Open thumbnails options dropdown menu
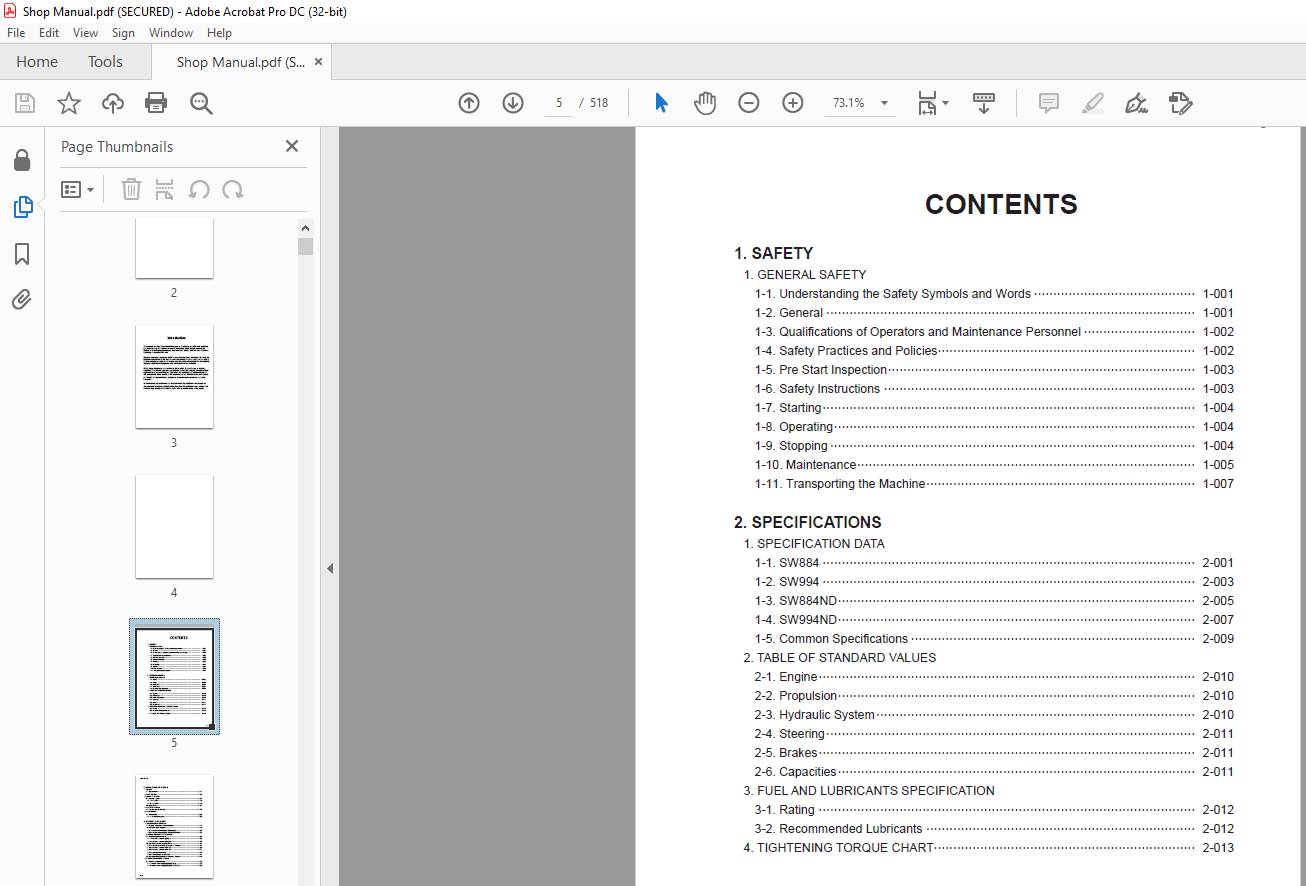Image resolution: width=1306 pixels, height=886 pixels. click(x=78, y=189)
